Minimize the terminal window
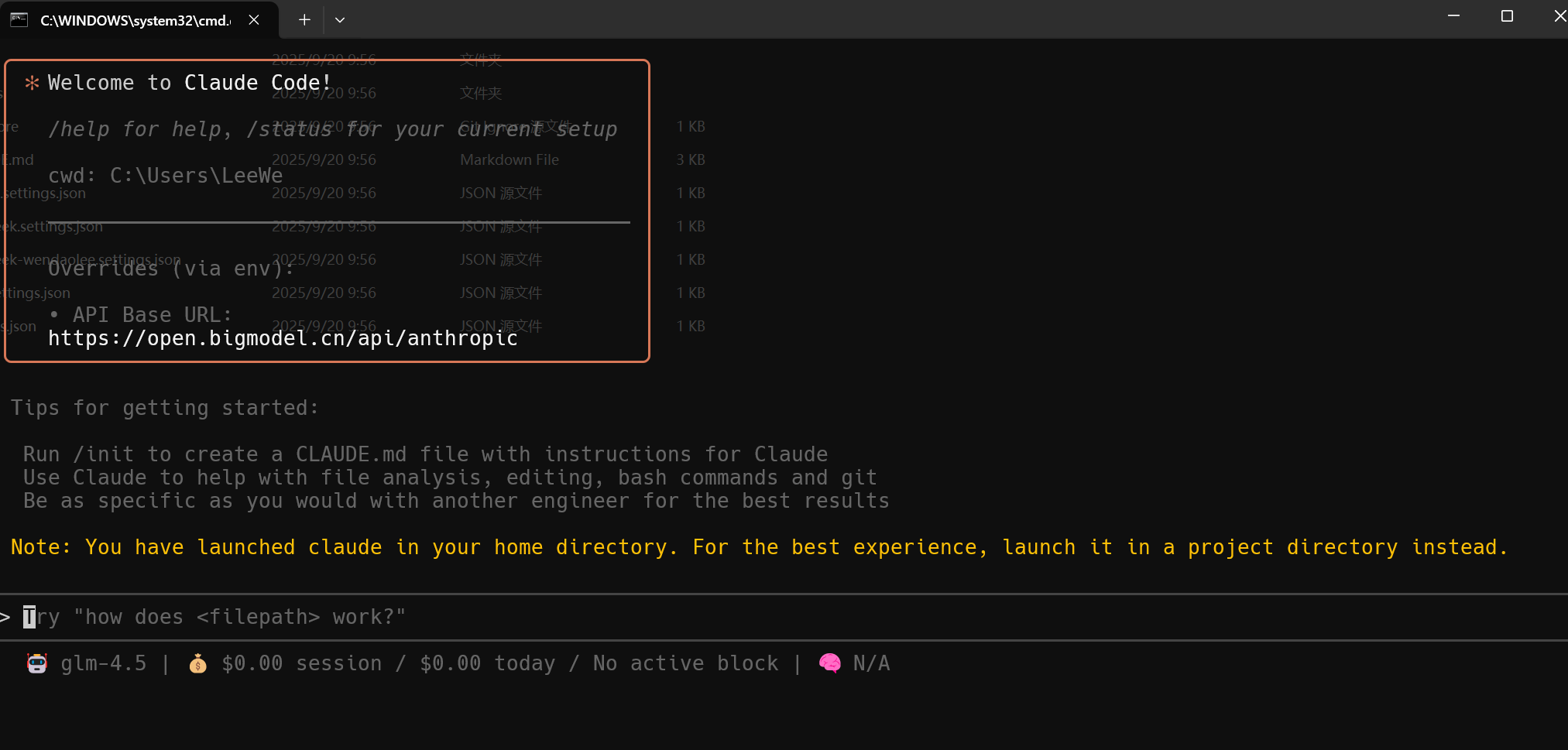1568x750 pixels. point(1453,16)
